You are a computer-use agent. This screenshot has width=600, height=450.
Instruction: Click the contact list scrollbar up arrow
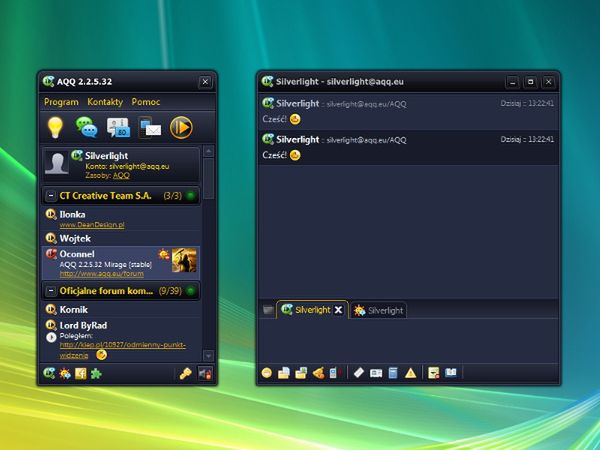[209, 152]
